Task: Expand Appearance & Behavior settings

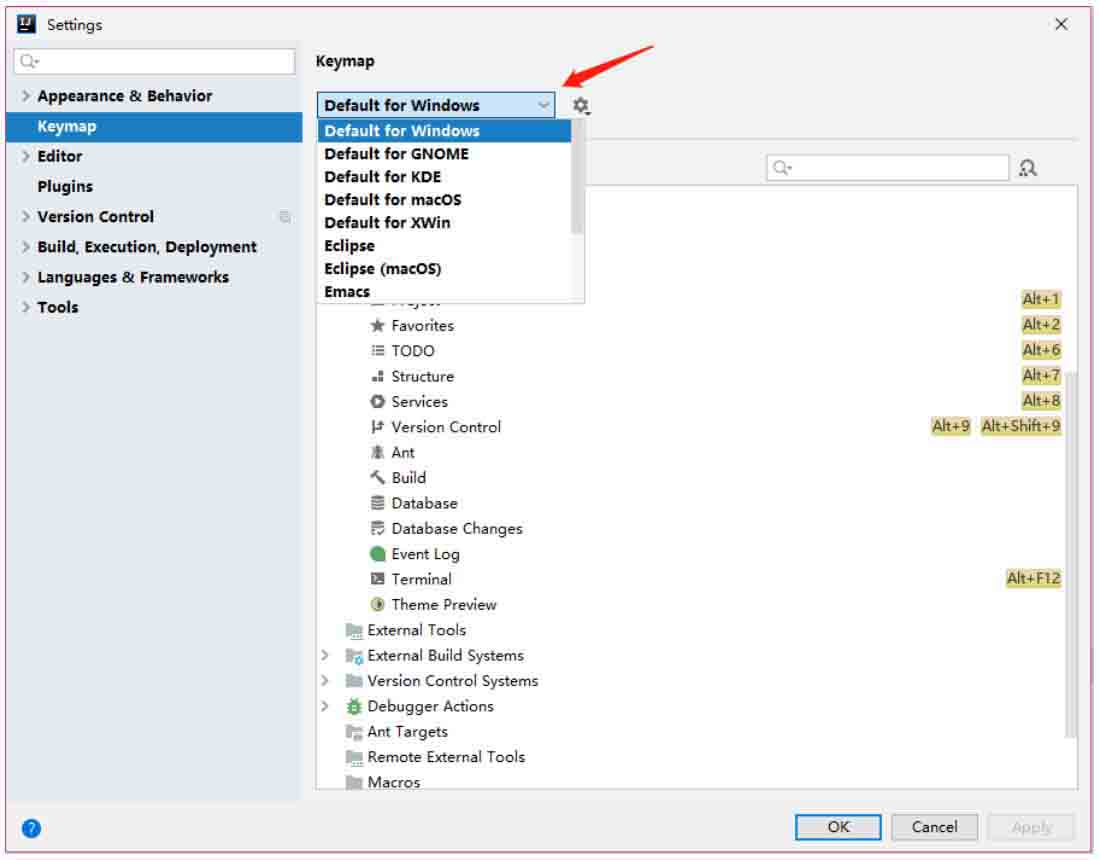Action: click(26, 95)
